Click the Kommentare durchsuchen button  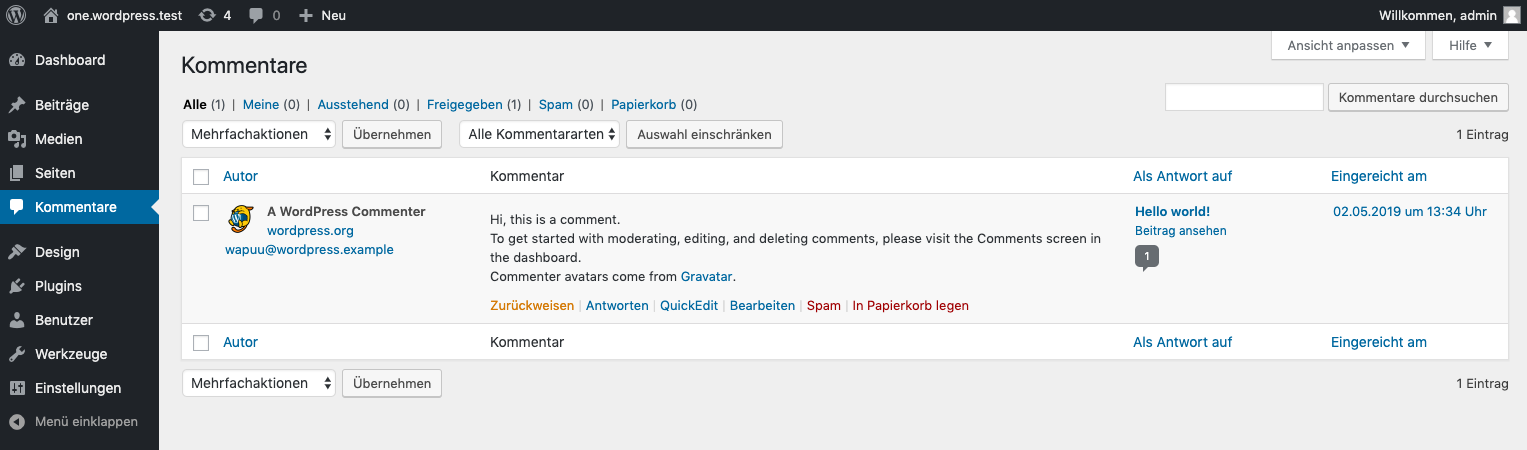tap(1419, 97)
